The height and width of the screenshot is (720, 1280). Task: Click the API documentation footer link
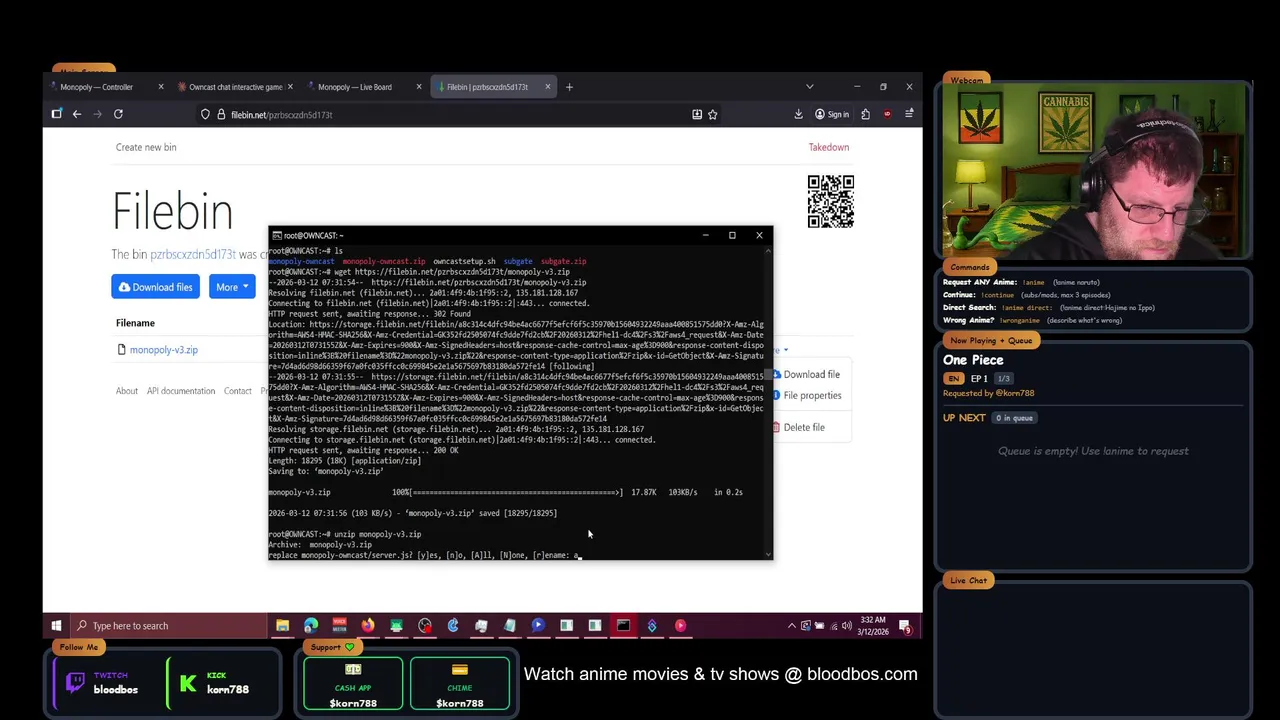tap(181, 391)
